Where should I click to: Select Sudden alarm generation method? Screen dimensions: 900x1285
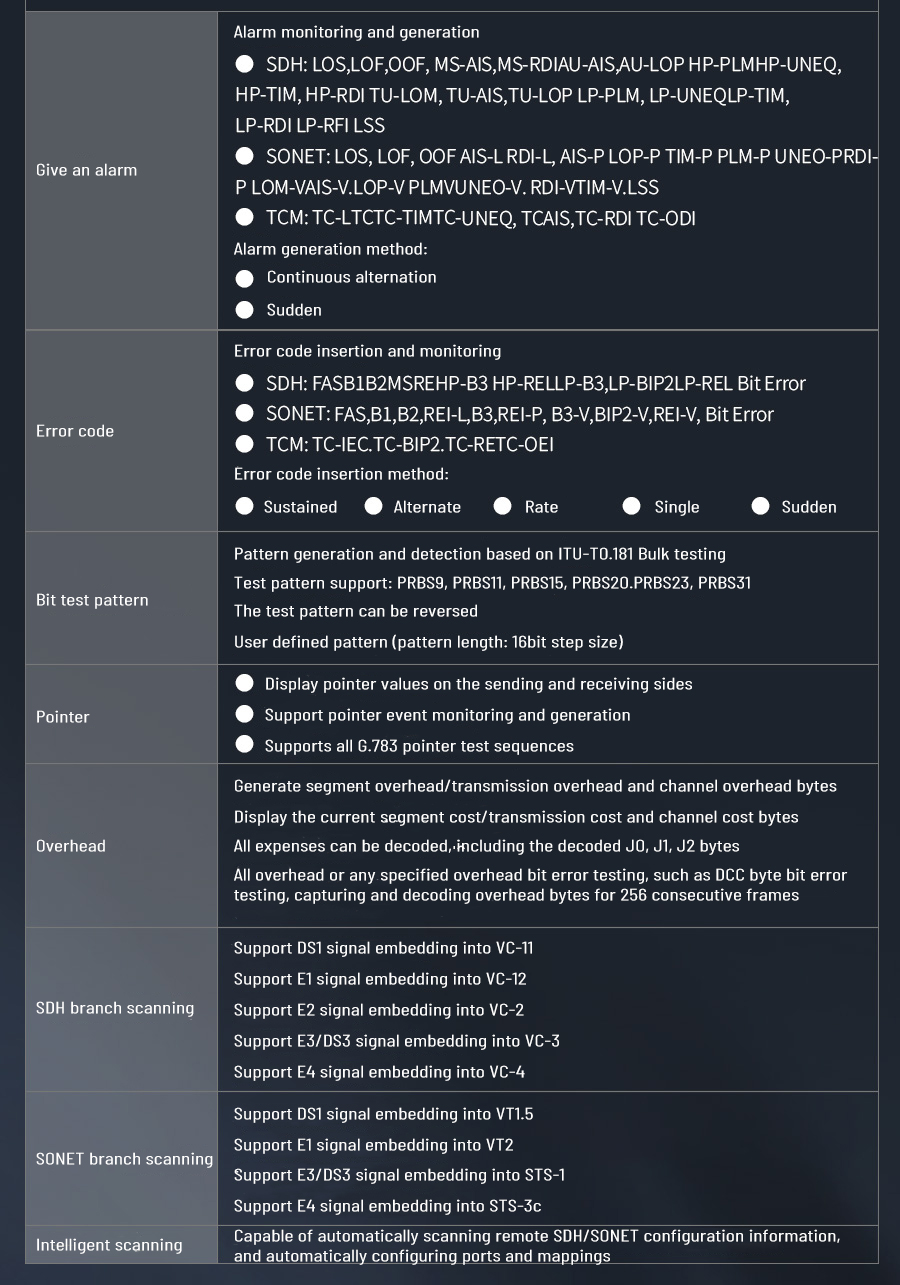(x=244, y=310)
